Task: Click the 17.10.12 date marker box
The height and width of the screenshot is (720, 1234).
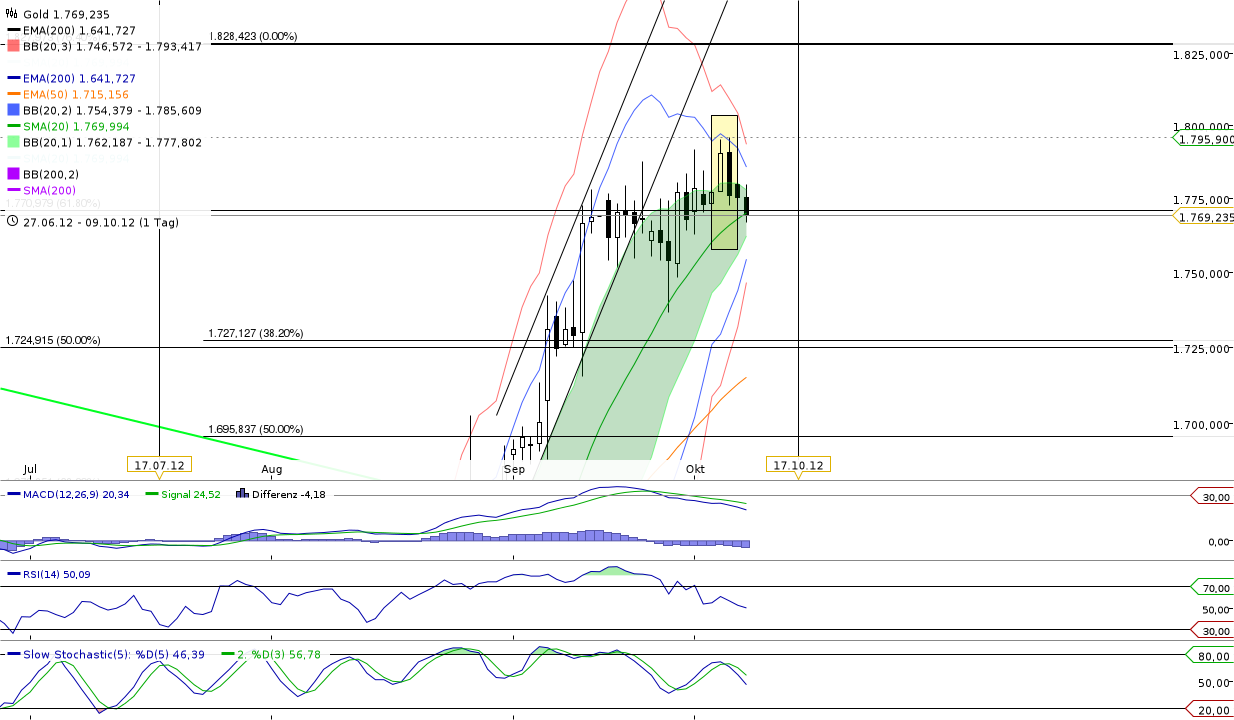Action: tap(799, 463)
